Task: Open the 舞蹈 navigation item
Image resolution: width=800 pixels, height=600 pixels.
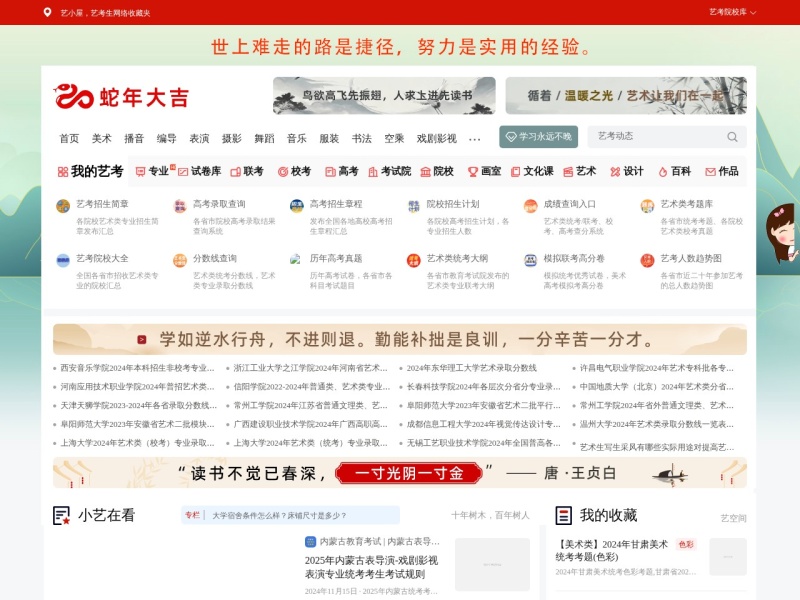Action: 264,138
